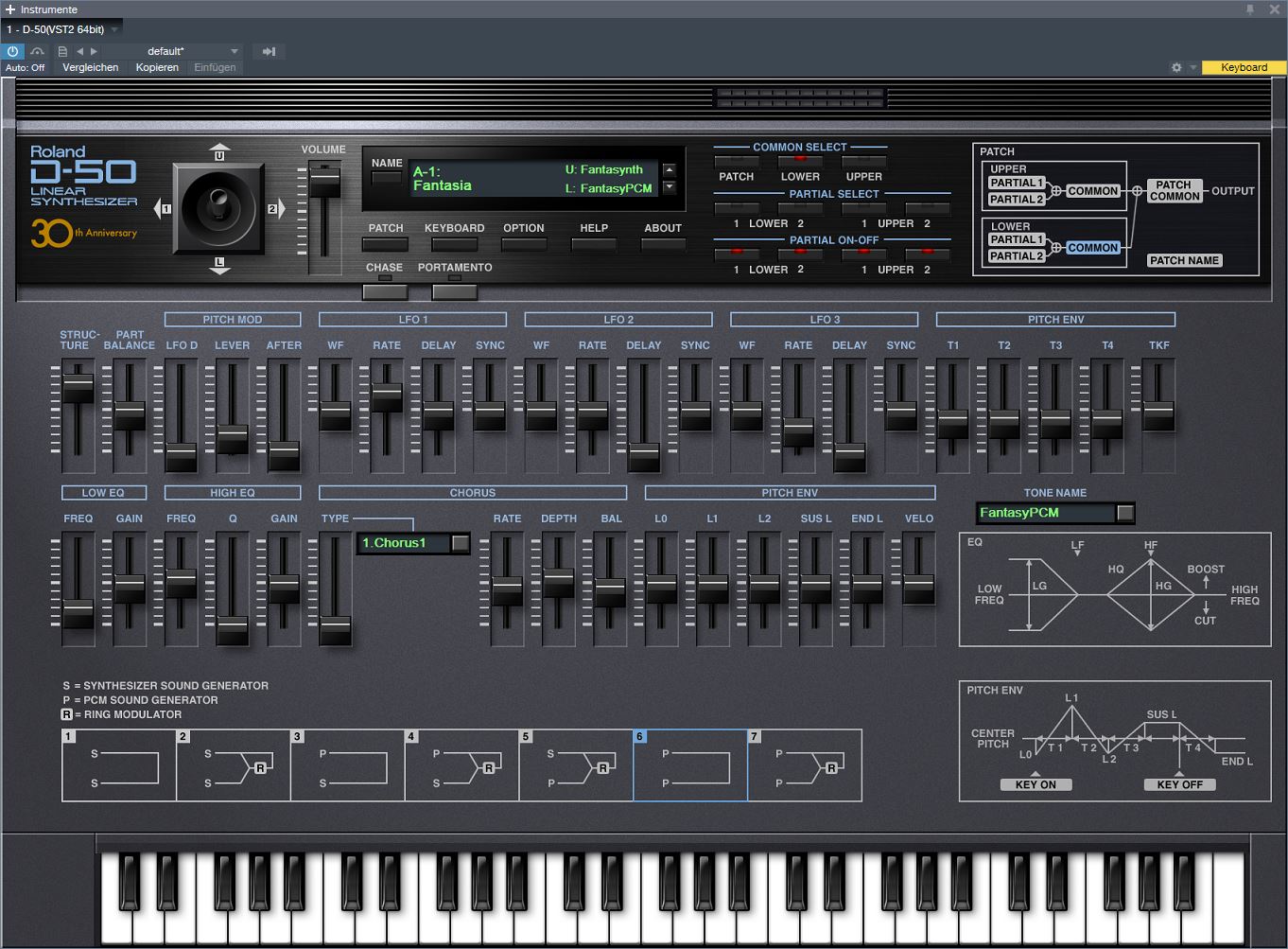The height and width of the screenshot is (949, 1288).
Task: Open the Option menu button
Action: point(523,244)
